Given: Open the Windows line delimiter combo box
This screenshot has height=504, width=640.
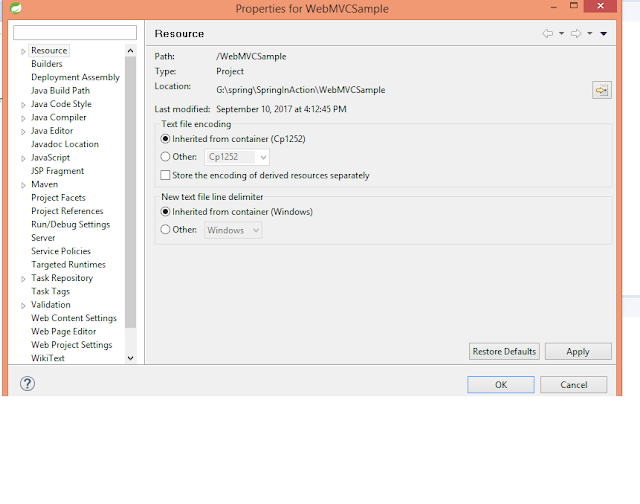Looking at the screenshot, I should tap(233, 230).
